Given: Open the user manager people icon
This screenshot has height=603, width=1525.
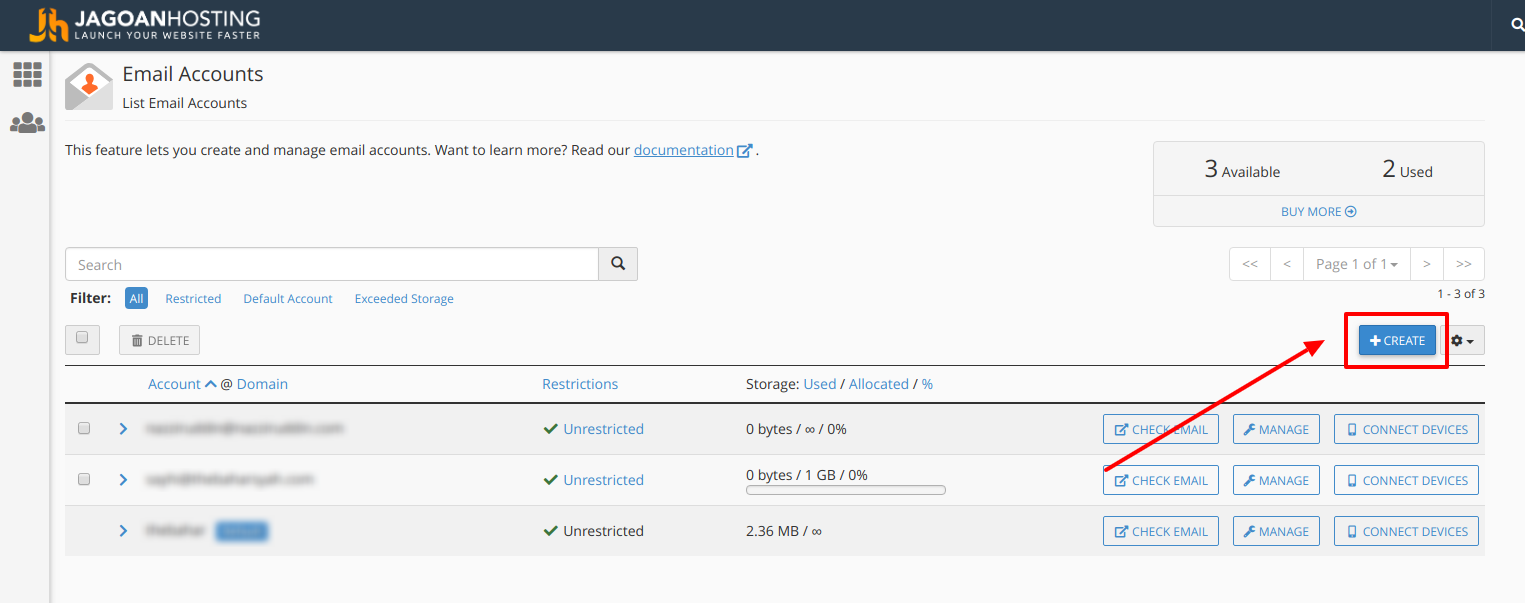Looking at the screenshot, I should pos(27,123).
